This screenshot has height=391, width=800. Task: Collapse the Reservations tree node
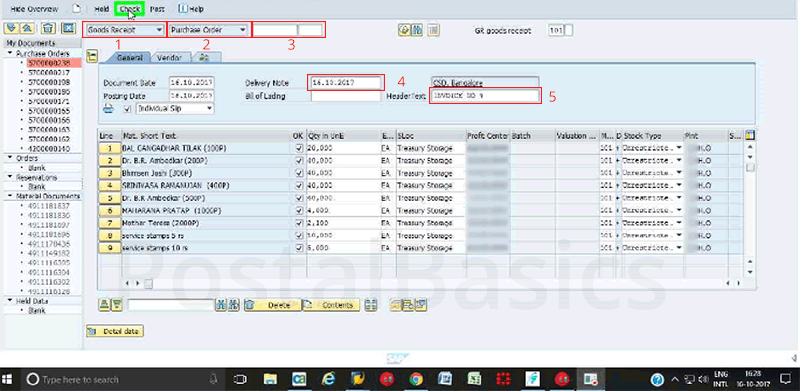point(10,177)
